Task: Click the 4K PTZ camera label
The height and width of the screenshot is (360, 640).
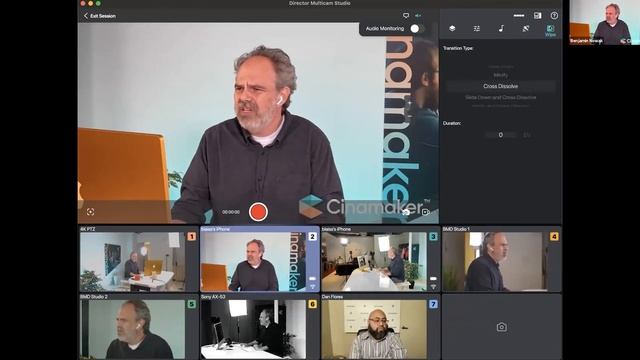Action: (87, 229)
